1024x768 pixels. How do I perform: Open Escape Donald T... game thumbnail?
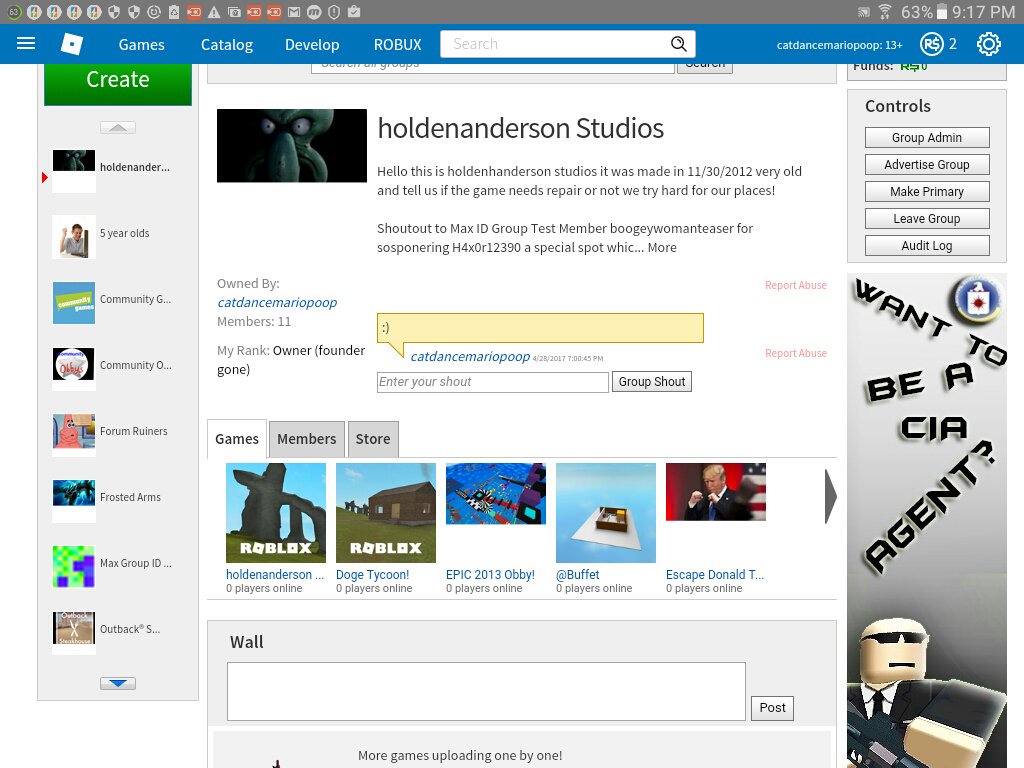click(716, 492)
